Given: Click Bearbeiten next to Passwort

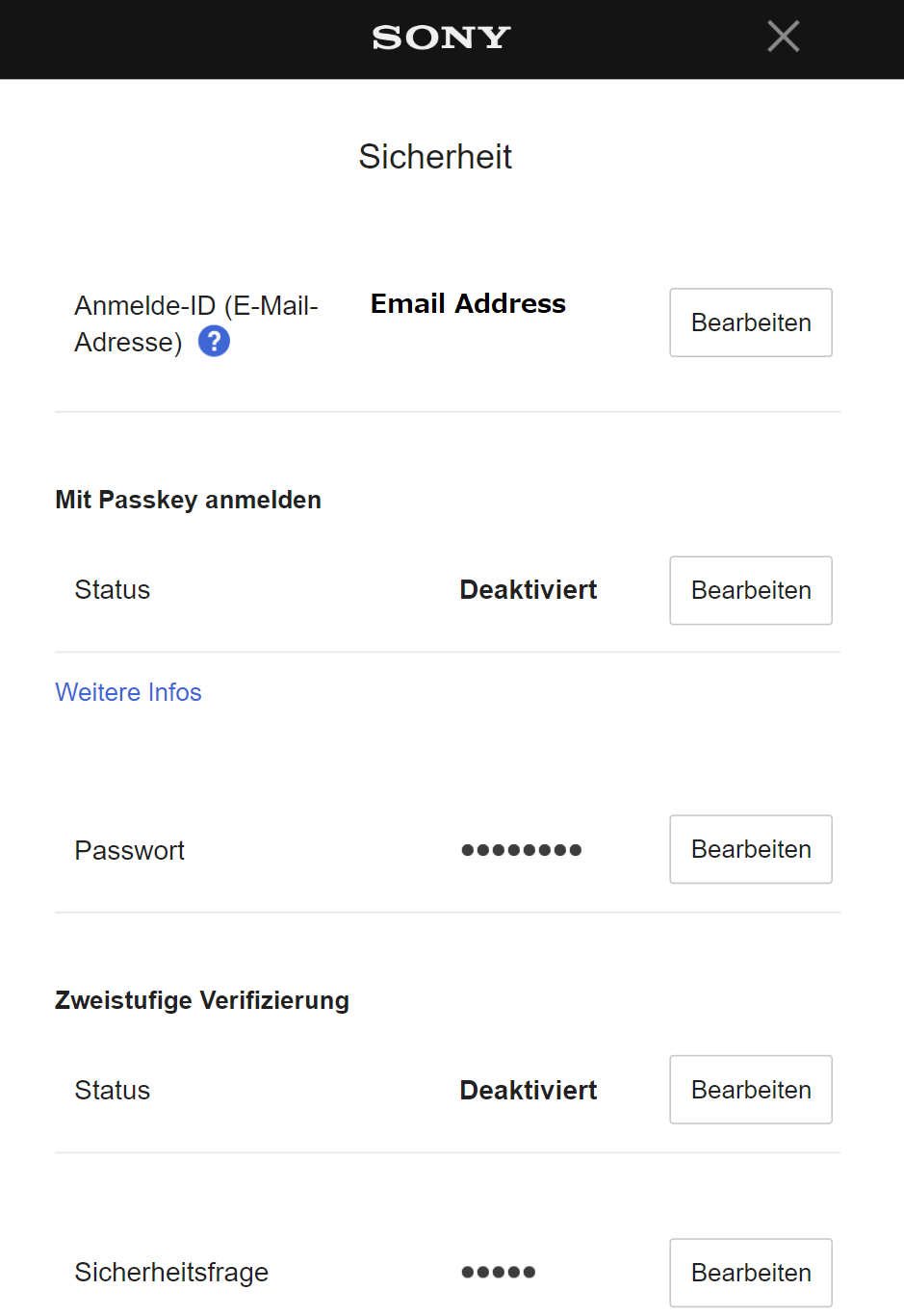Looking at the screenshot, I should 750,849.
